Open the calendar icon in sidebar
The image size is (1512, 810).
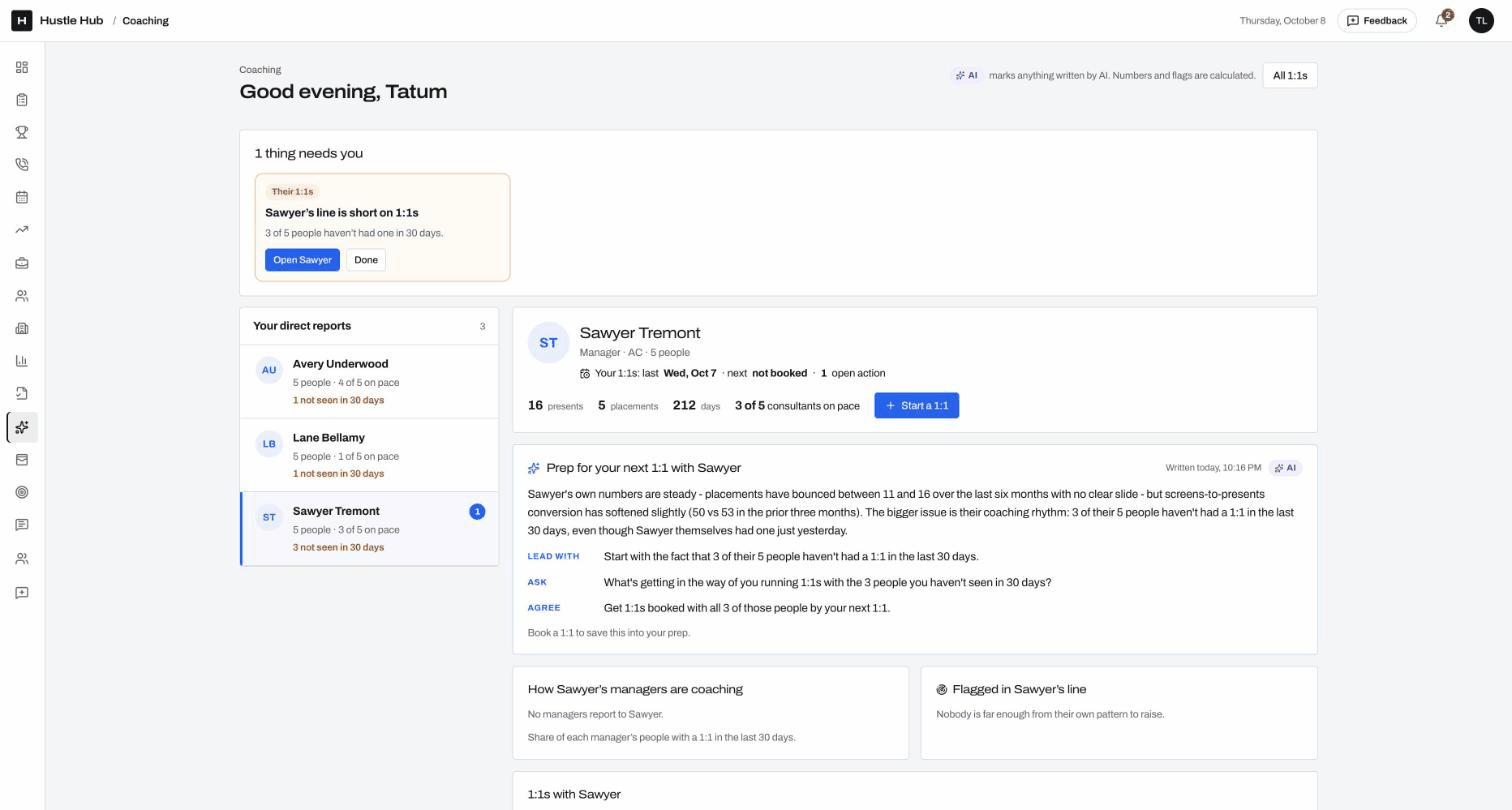22,197
